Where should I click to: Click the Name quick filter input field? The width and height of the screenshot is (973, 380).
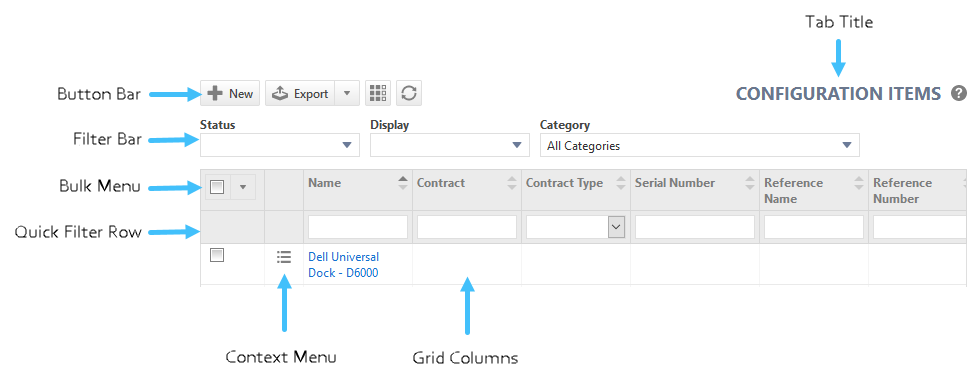point(358,227)
